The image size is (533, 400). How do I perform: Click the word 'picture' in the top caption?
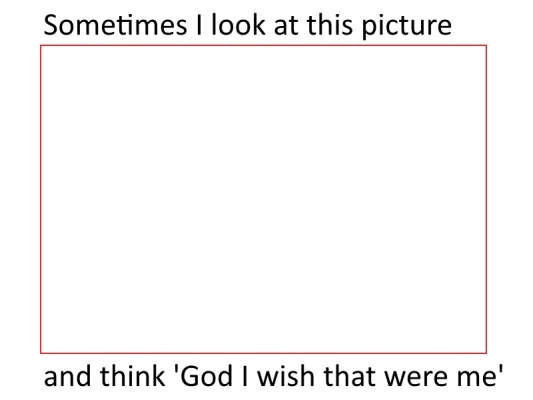(407, 27)
